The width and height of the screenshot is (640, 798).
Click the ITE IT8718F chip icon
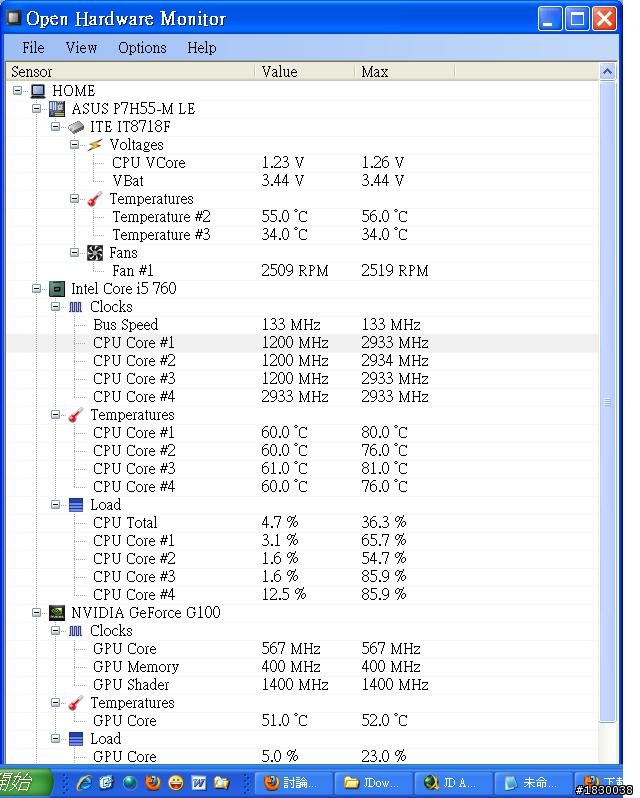(76, 127)
